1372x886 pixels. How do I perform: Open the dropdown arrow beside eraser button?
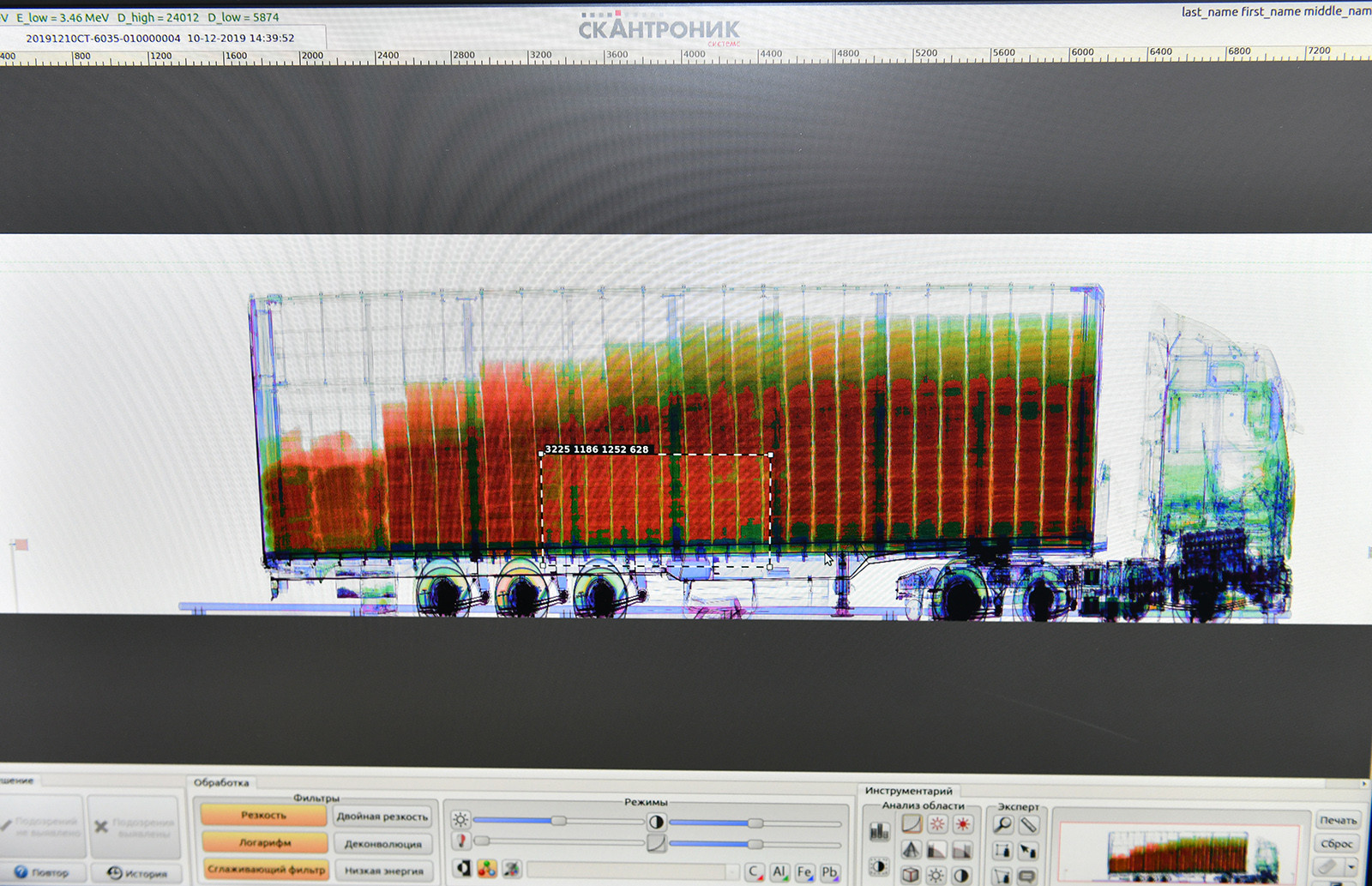[1351, 868]
